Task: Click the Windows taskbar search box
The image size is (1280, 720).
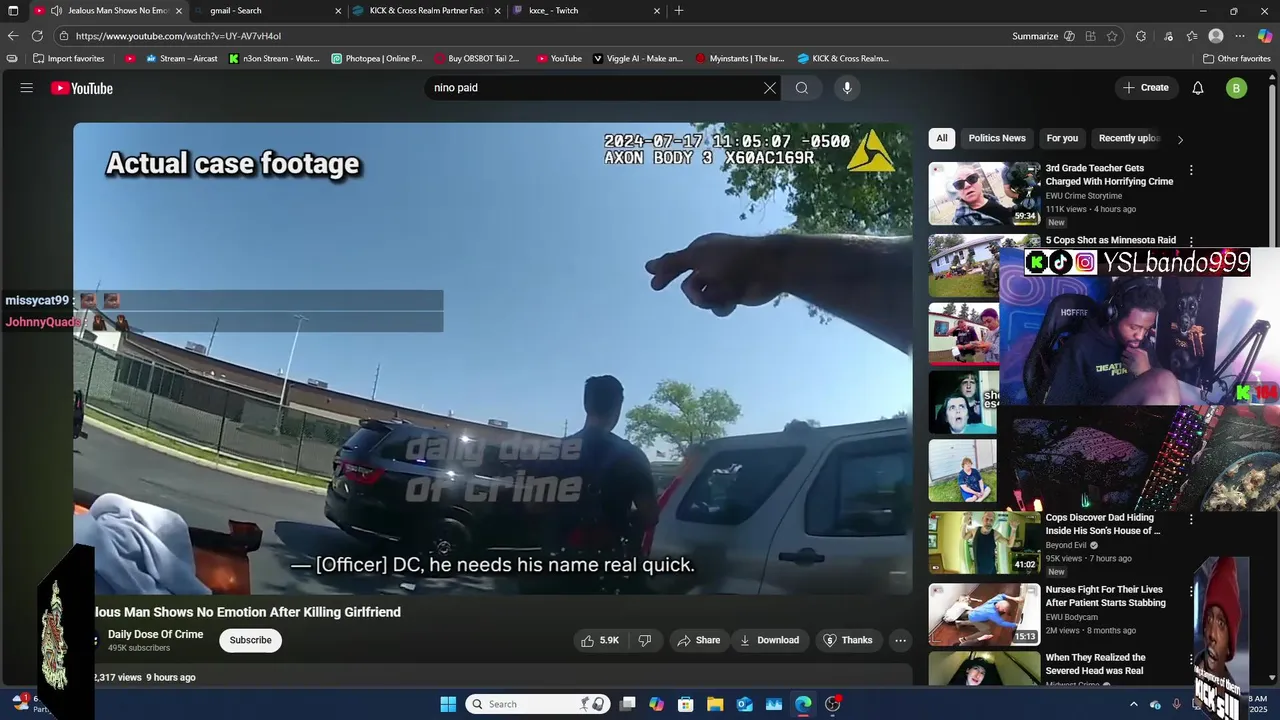Action: coord(538,704)
